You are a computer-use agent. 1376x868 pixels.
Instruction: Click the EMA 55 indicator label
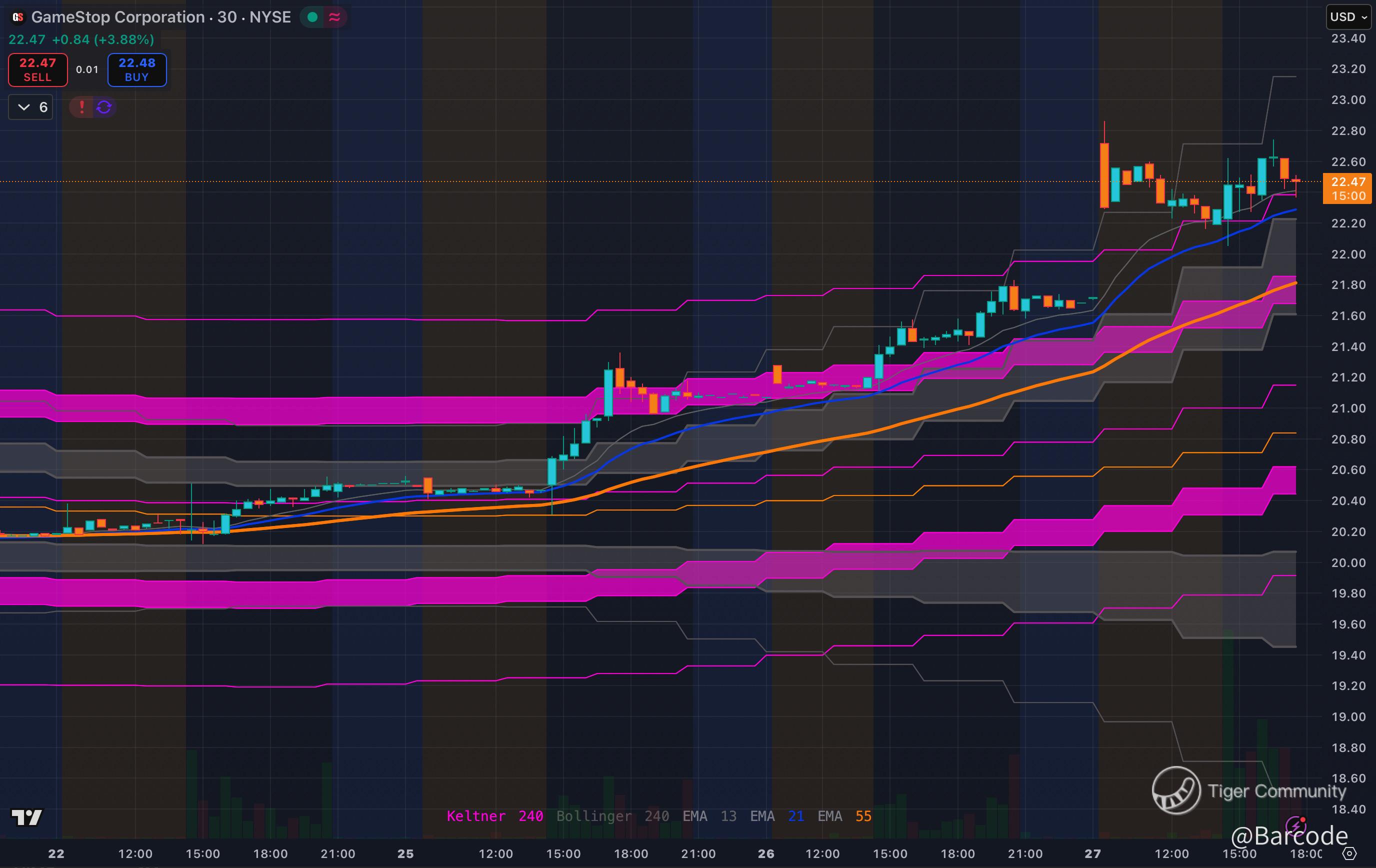(x=844, y=816)
